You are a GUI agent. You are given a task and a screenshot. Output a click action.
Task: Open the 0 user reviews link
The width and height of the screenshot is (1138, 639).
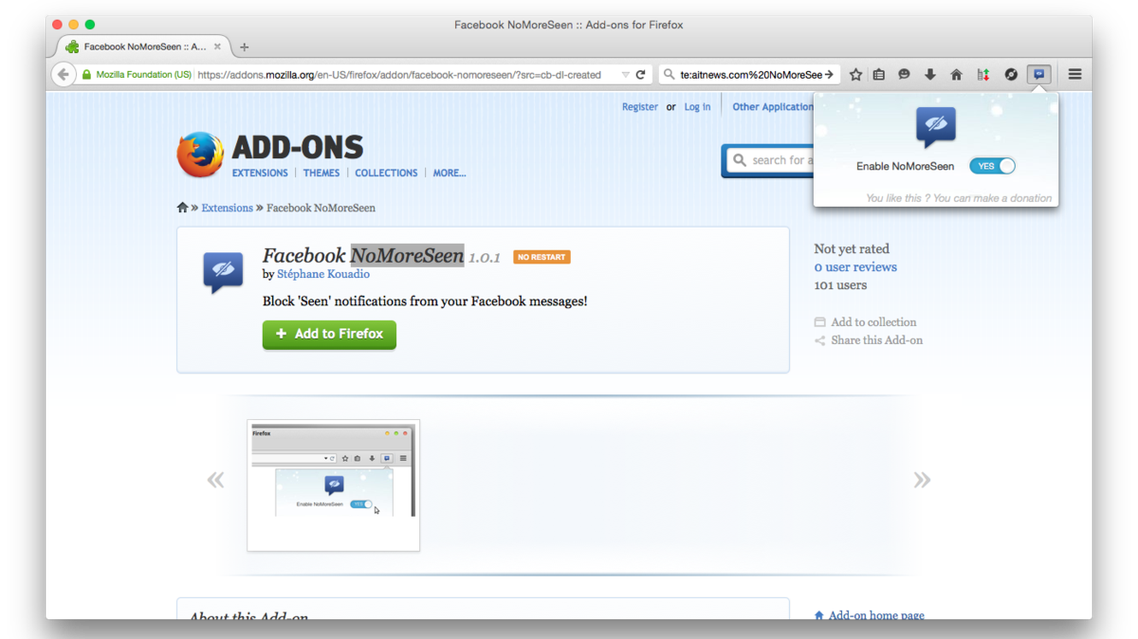(856, 267)
